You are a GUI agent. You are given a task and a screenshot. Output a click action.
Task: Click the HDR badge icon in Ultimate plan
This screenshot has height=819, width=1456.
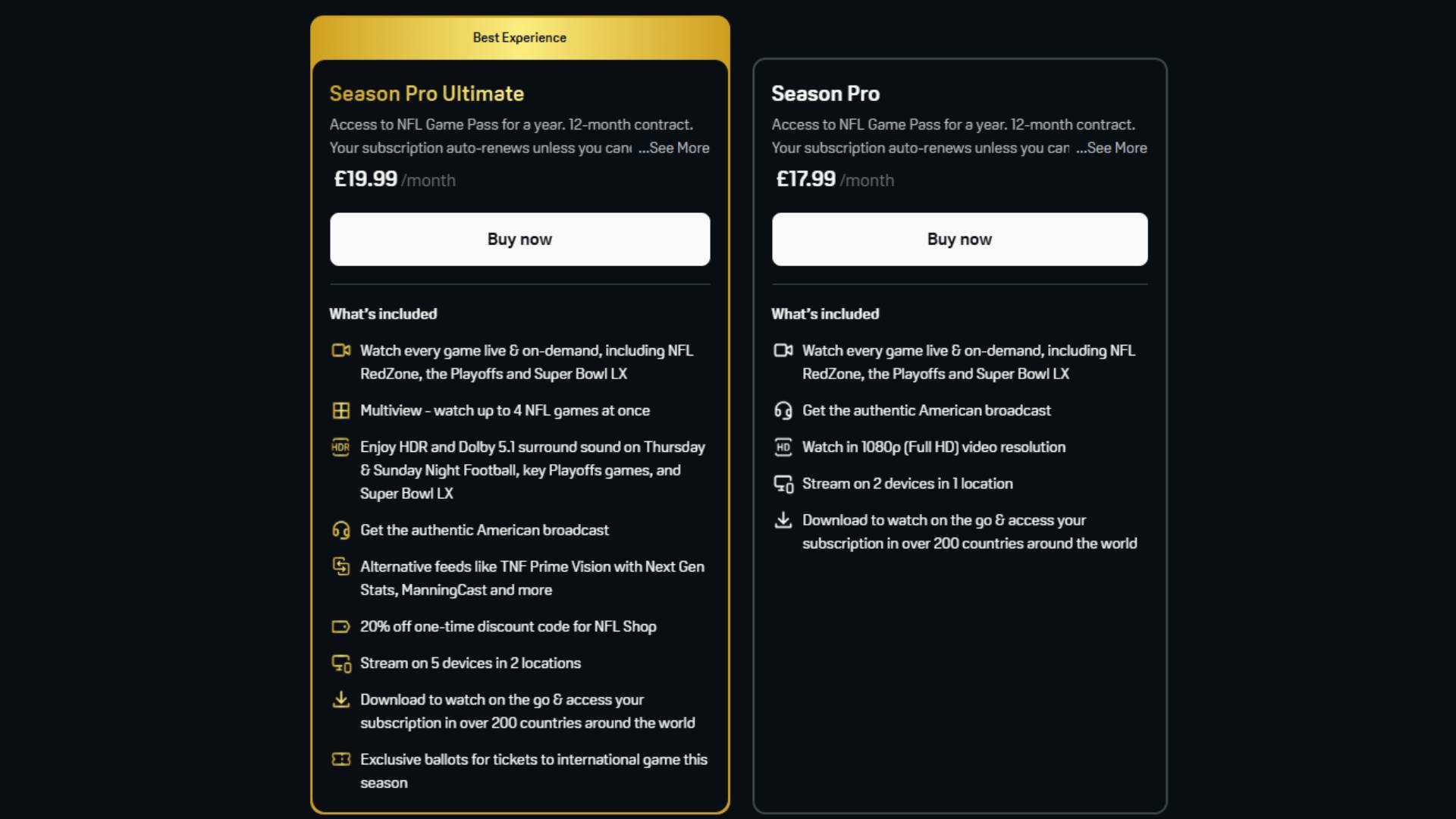[341, 447]
